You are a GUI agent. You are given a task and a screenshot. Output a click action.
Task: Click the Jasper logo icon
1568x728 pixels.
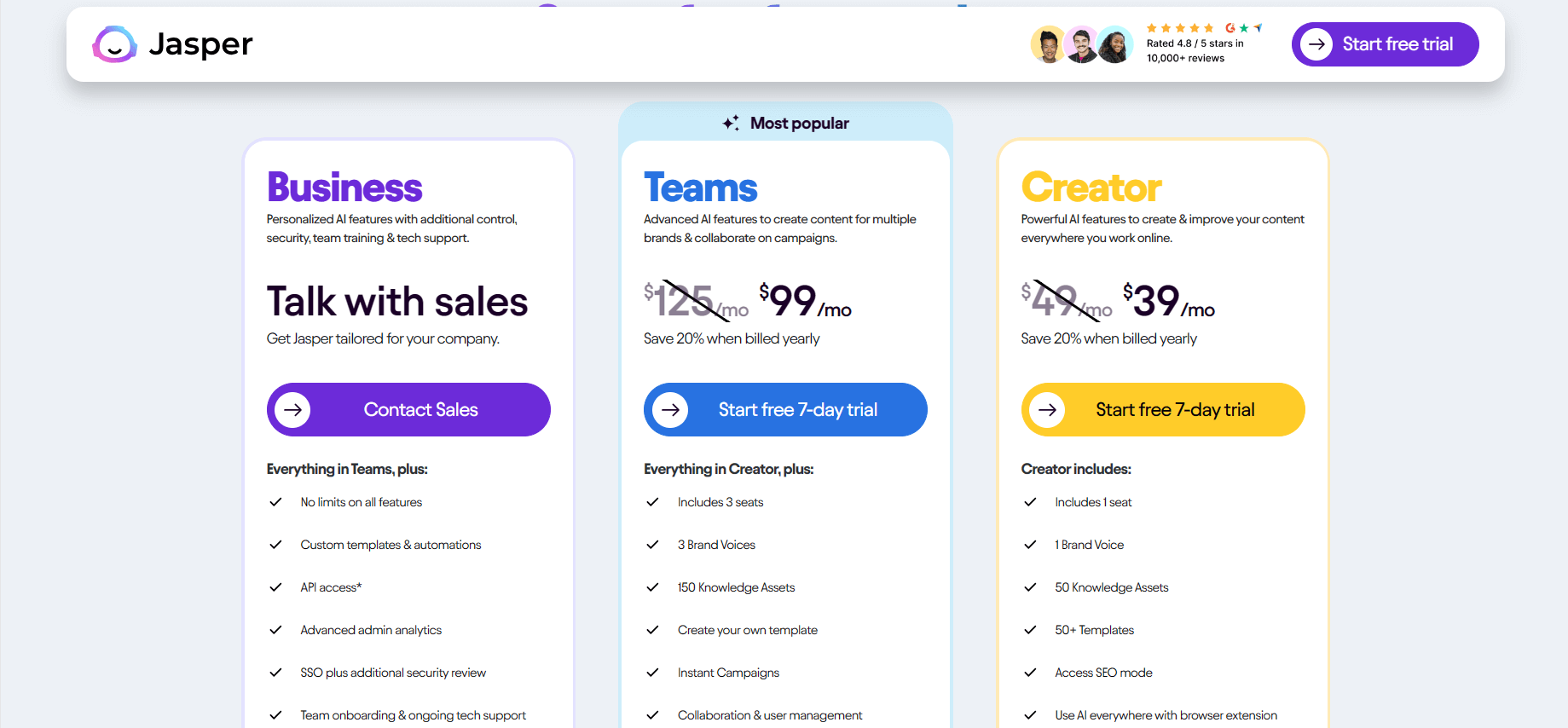tap(114, 44)
